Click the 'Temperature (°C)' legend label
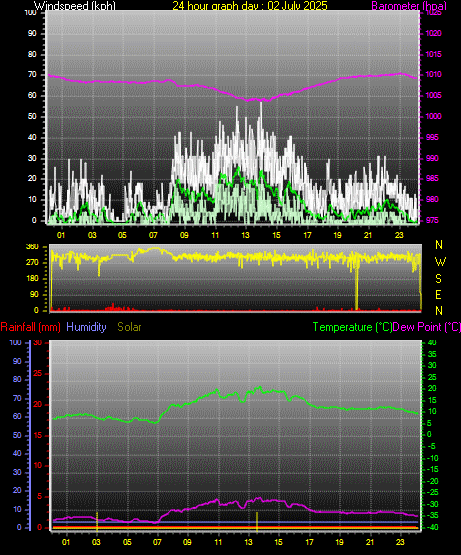 (352, 327)
